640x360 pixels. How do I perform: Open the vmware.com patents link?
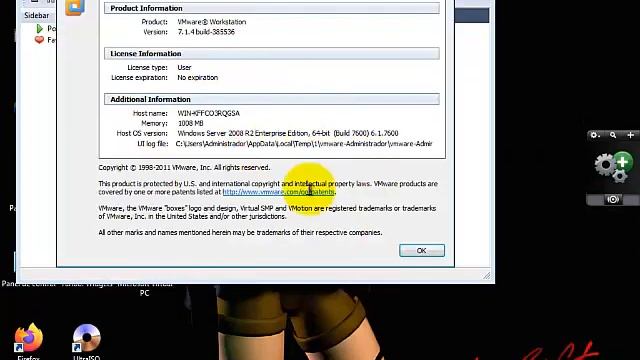click(278, 192)
